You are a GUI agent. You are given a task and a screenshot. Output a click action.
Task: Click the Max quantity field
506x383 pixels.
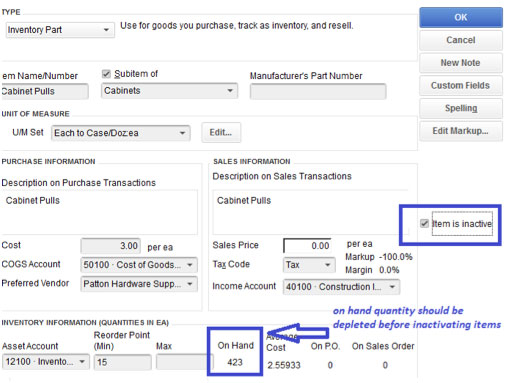point(184,362)
